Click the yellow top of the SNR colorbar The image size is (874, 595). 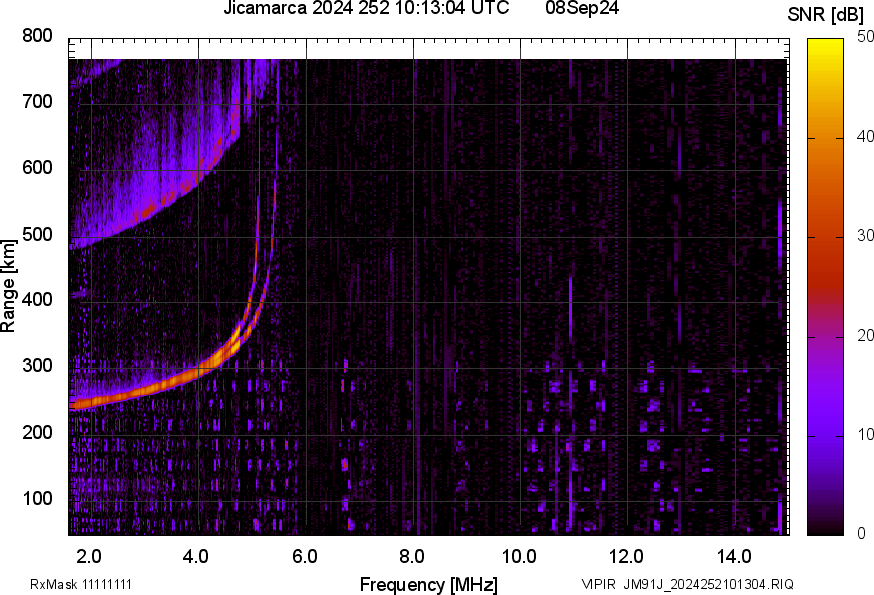tap(825, 45)
